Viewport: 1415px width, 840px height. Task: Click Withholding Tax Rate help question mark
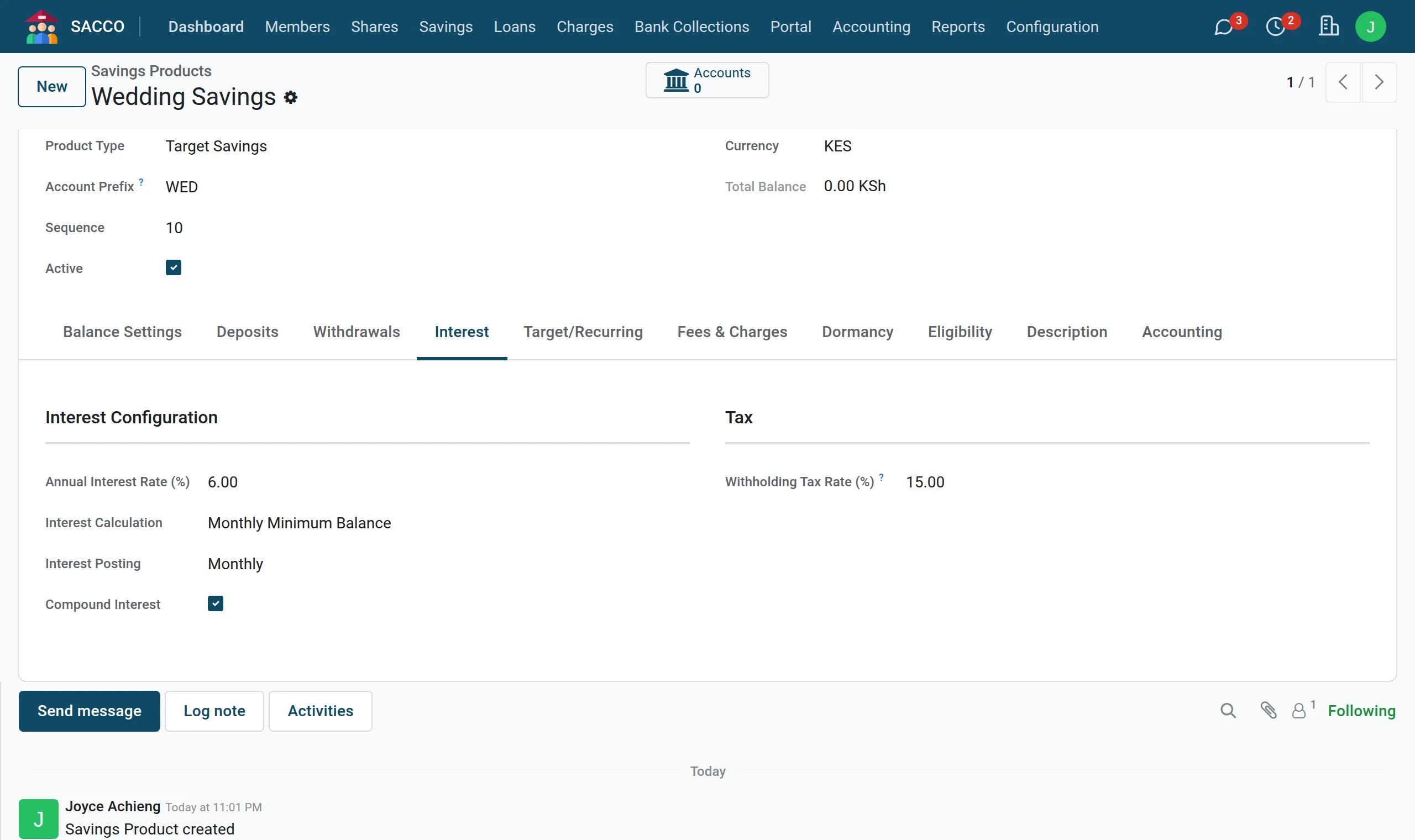pyautogui.click(x=881, y=477)
